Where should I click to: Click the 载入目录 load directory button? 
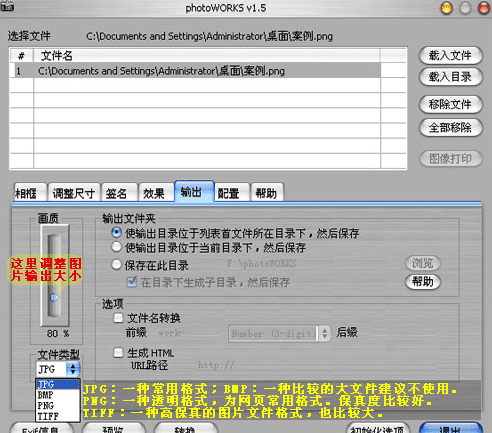point(450,77)
